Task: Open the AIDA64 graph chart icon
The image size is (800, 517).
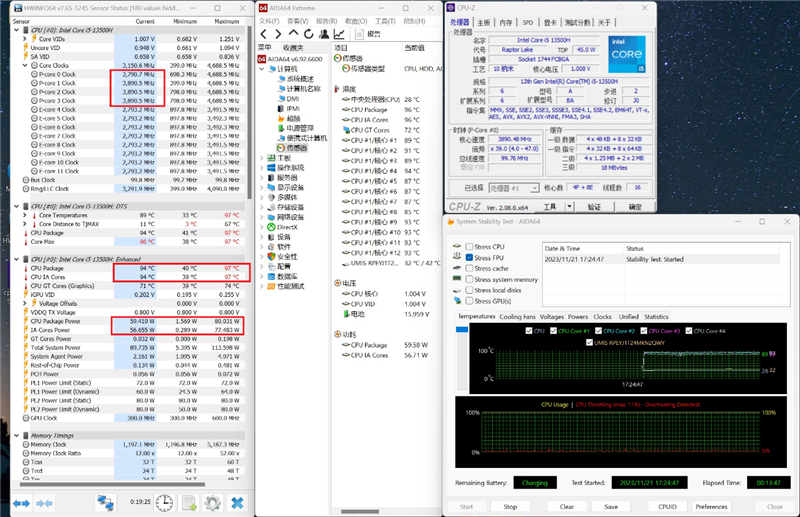Action: tap(339, 34)
